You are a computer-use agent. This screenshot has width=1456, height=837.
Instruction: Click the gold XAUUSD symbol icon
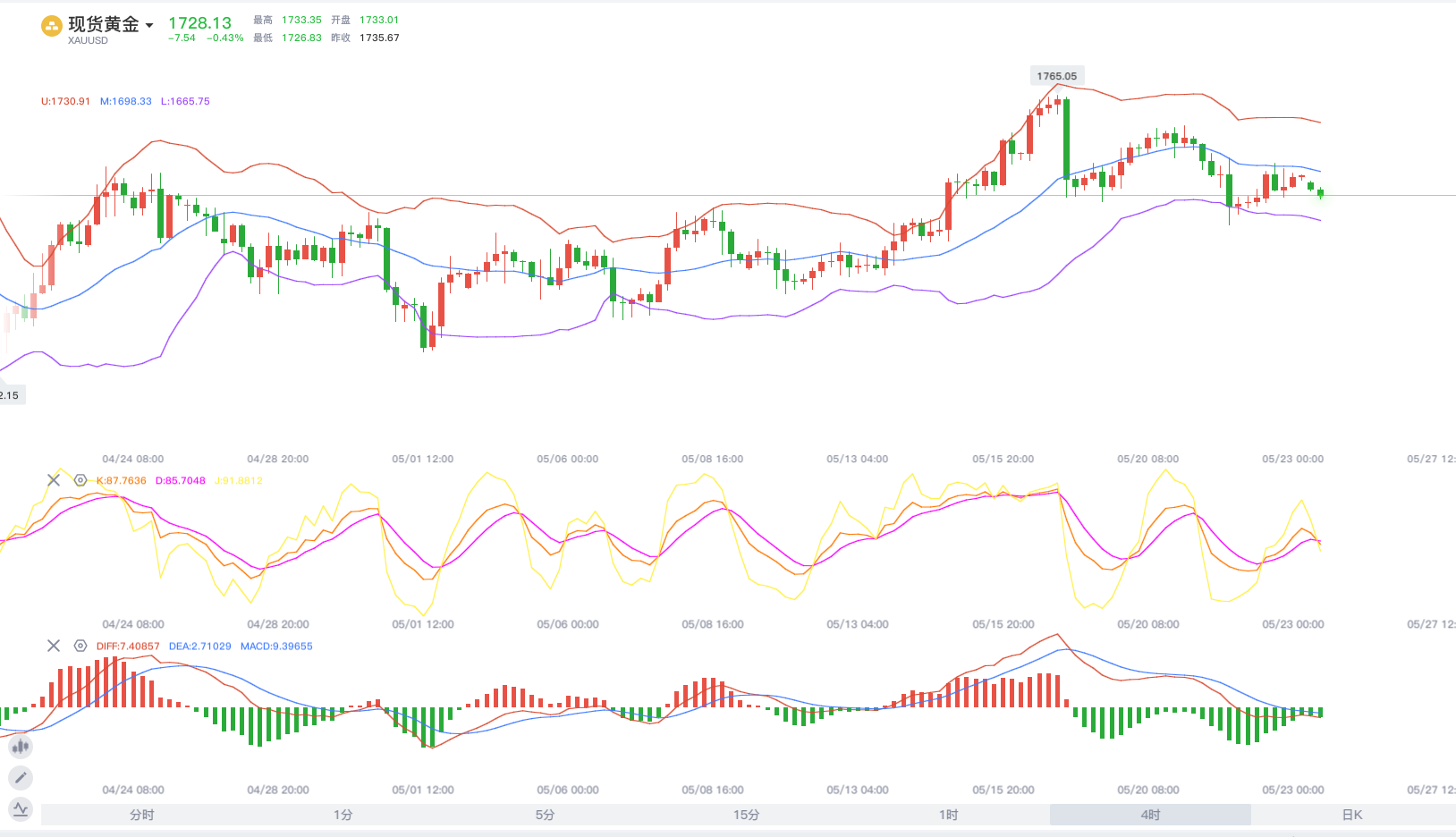point(52,27)
